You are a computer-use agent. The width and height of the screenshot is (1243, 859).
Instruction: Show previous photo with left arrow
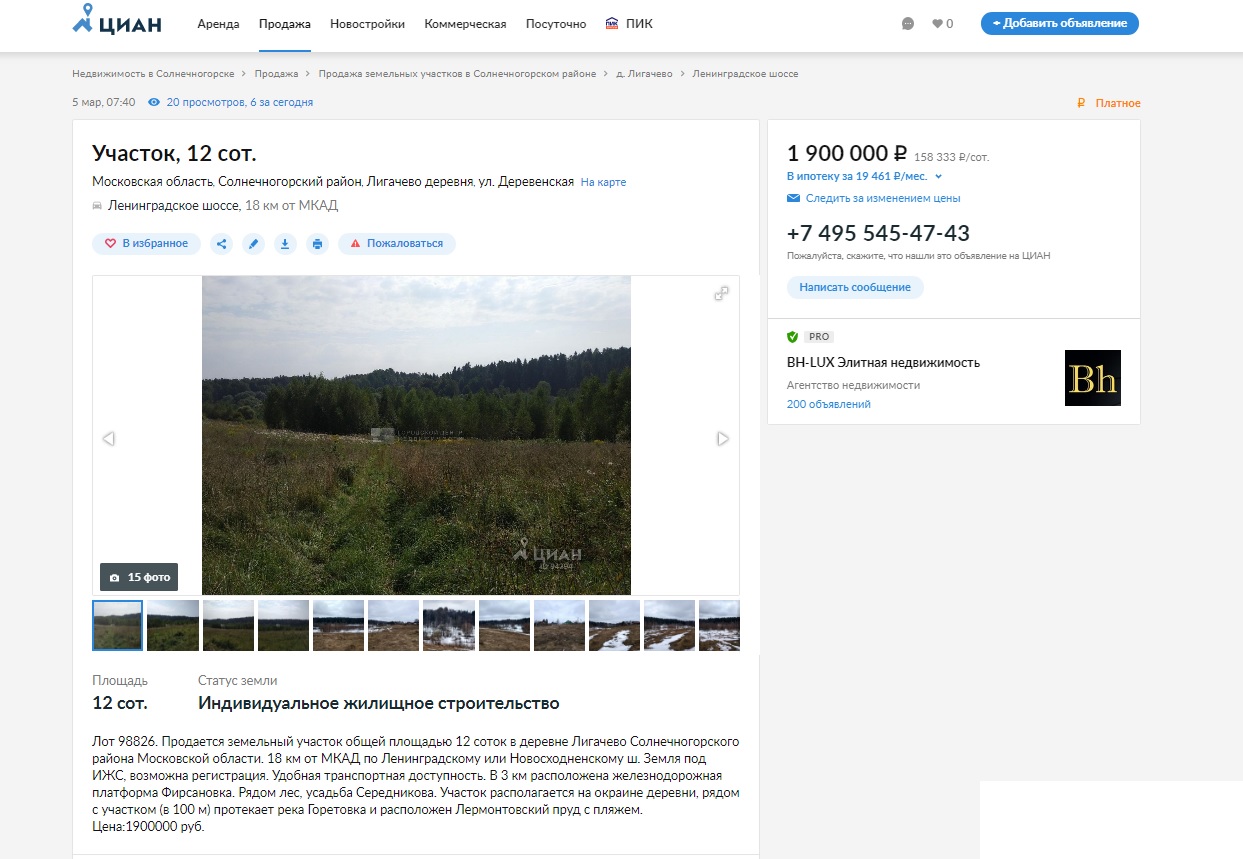coord(109,438)
